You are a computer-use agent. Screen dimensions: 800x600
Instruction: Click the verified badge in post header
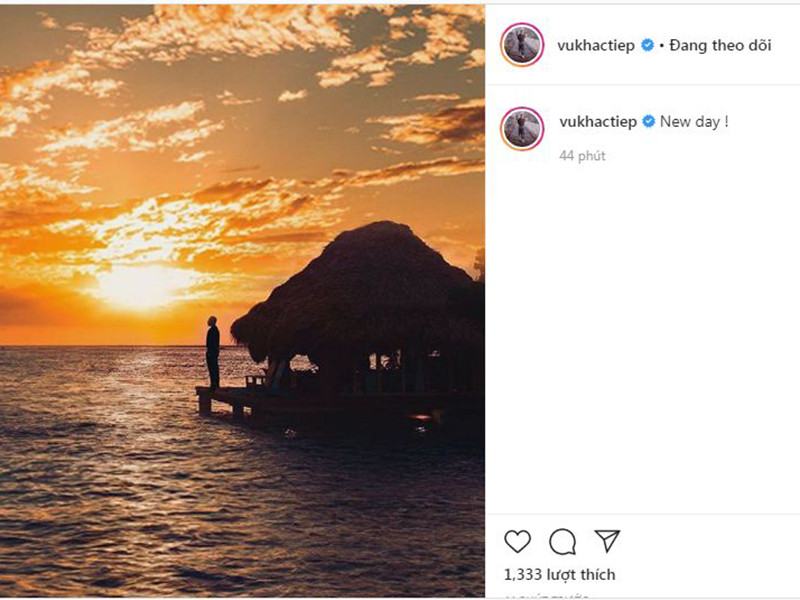click(x=647, y=45)
